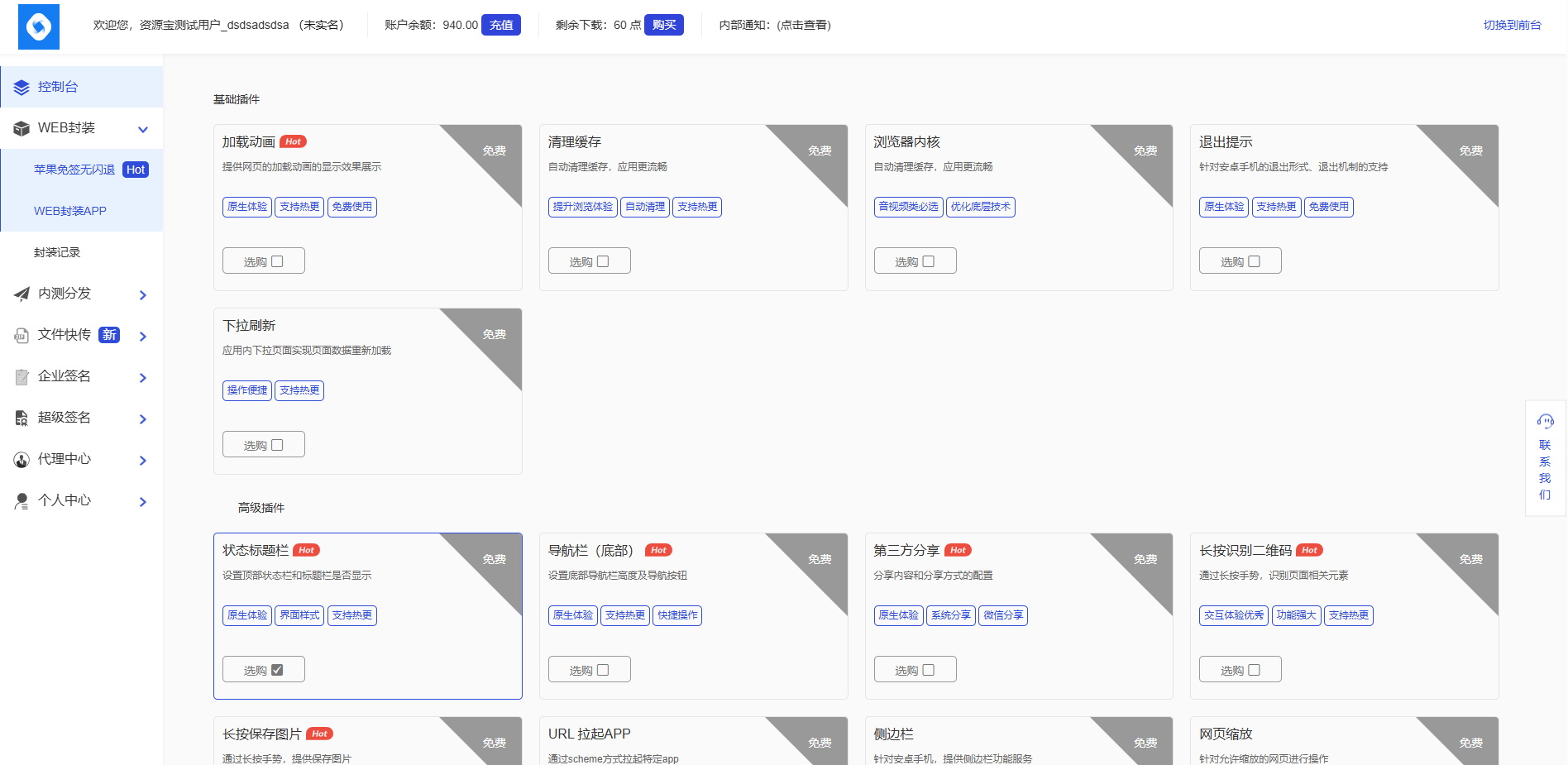
Task: Expand the 企业签名 menu chevron
Action: pyautogui.click(x=143, y=377)
